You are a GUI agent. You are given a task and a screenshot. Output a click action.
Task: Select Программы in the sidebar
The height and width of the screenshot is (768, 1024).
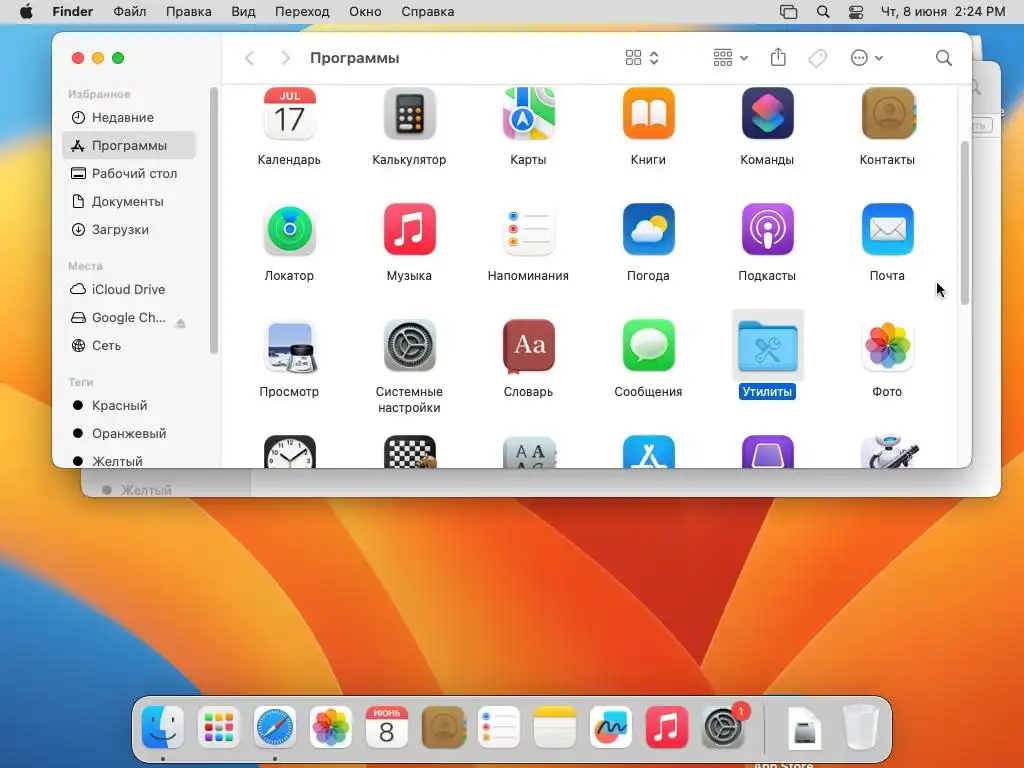coord(129,146)
